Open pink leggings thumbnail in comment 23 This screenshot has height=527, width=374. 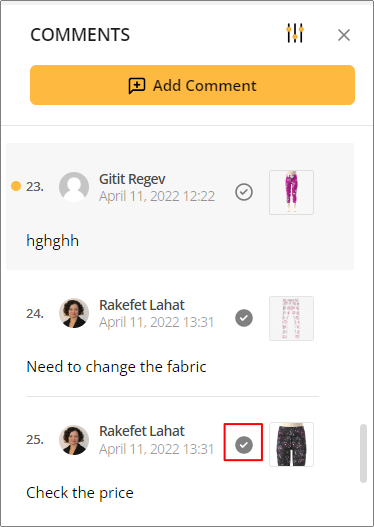[291, 192]
